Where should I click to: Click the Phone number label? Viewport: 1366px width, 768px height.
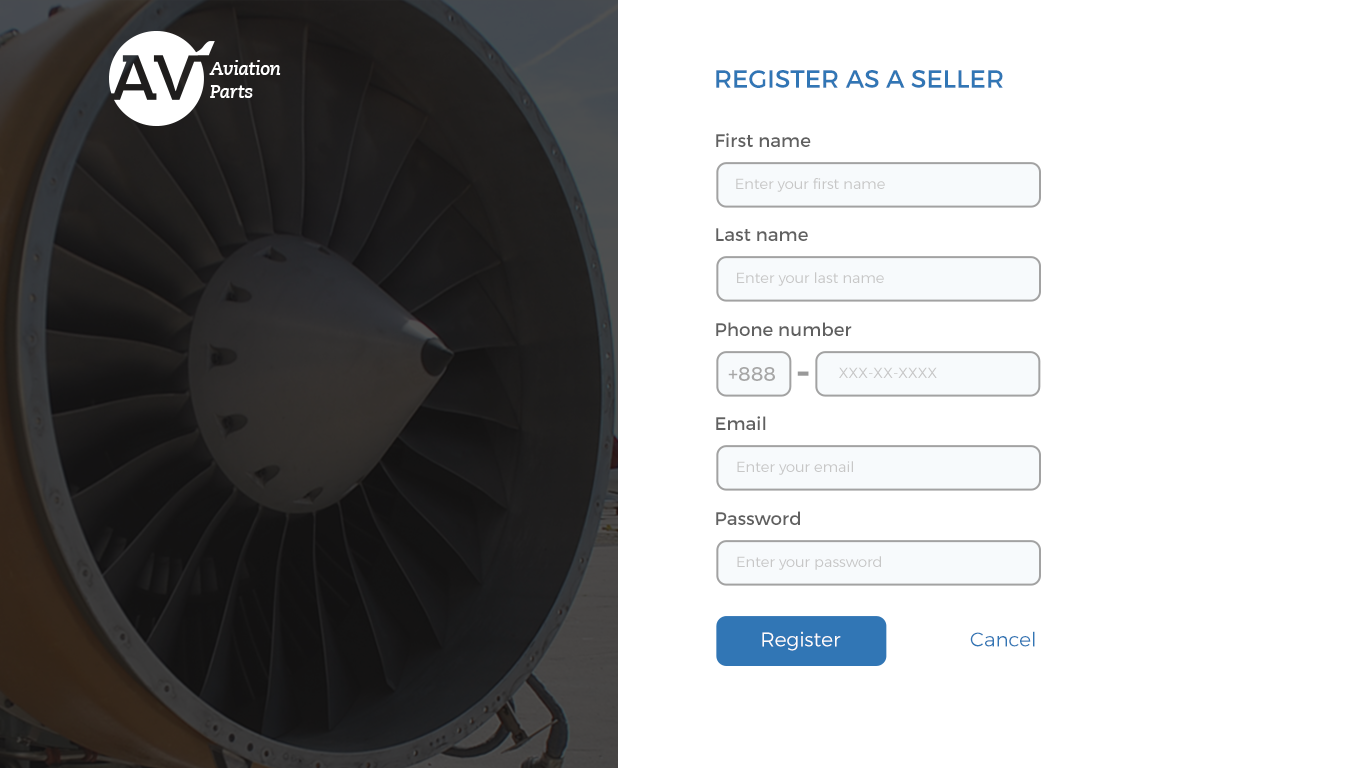(783, 330)
